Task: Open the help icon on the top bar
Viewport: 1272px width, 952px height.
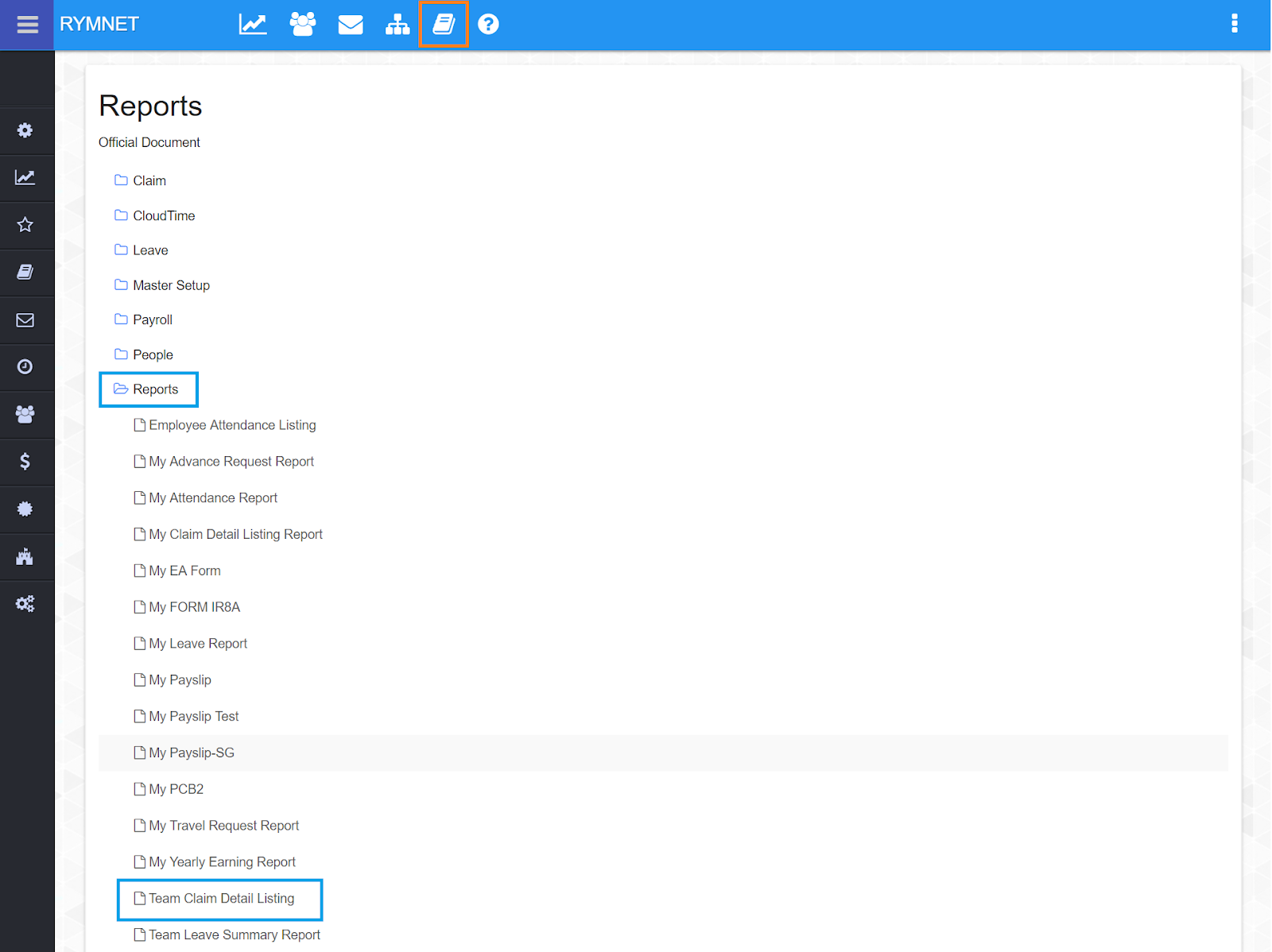Action: click(x=488, y=25)
